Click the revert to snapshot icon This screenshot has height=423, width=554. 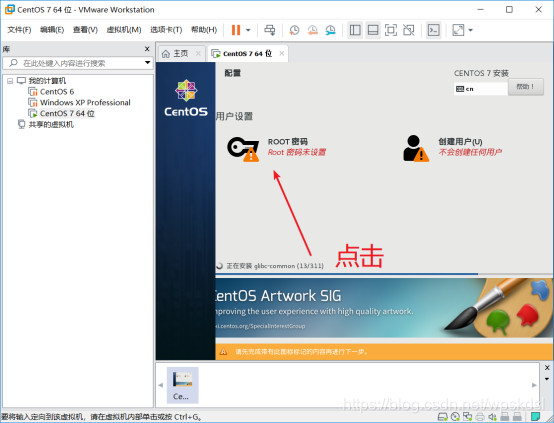pos(312,30)
